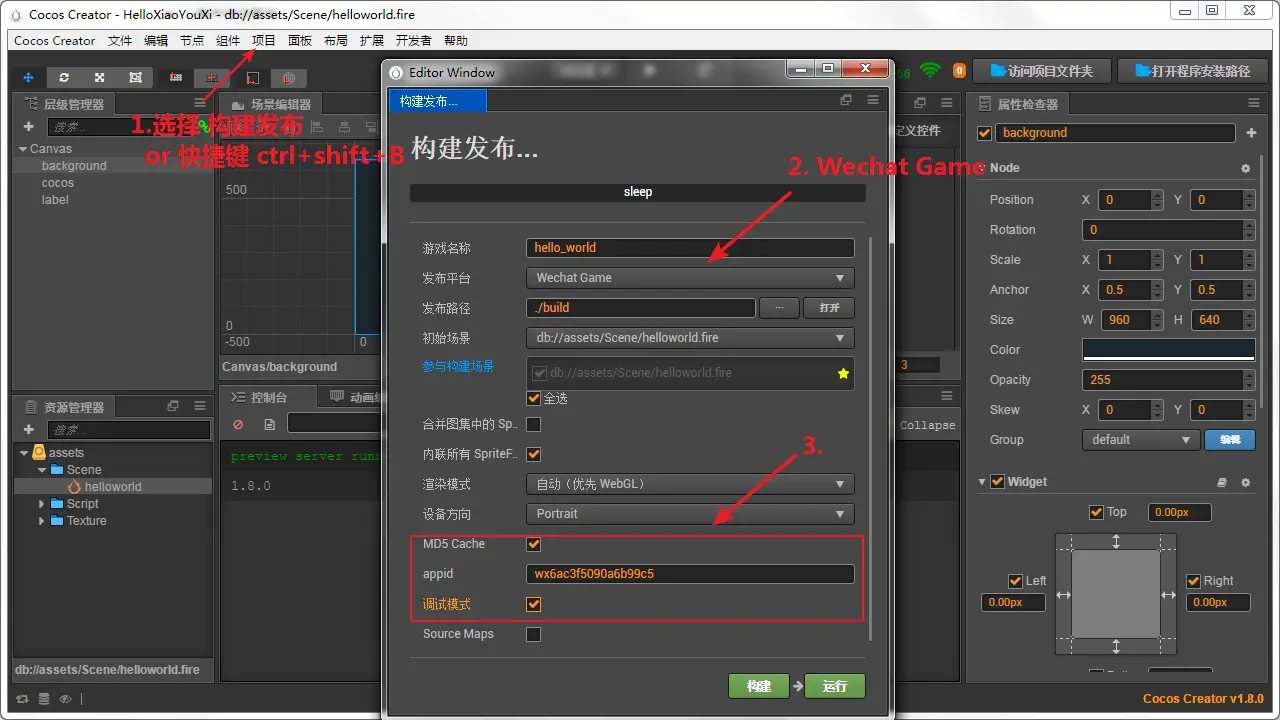This screenshot has height=720, width=1280.
Task: Open the 开发者 menu
Action: pyautogui.click(x=414, y=41)
